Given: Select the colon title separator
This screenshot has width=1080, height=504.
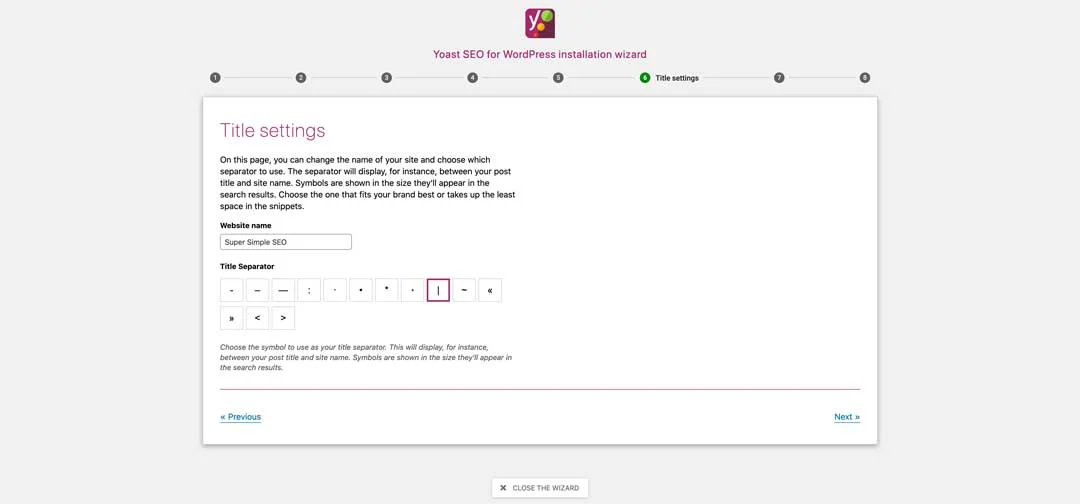Looking at the screenshot, I should point(309,290).
